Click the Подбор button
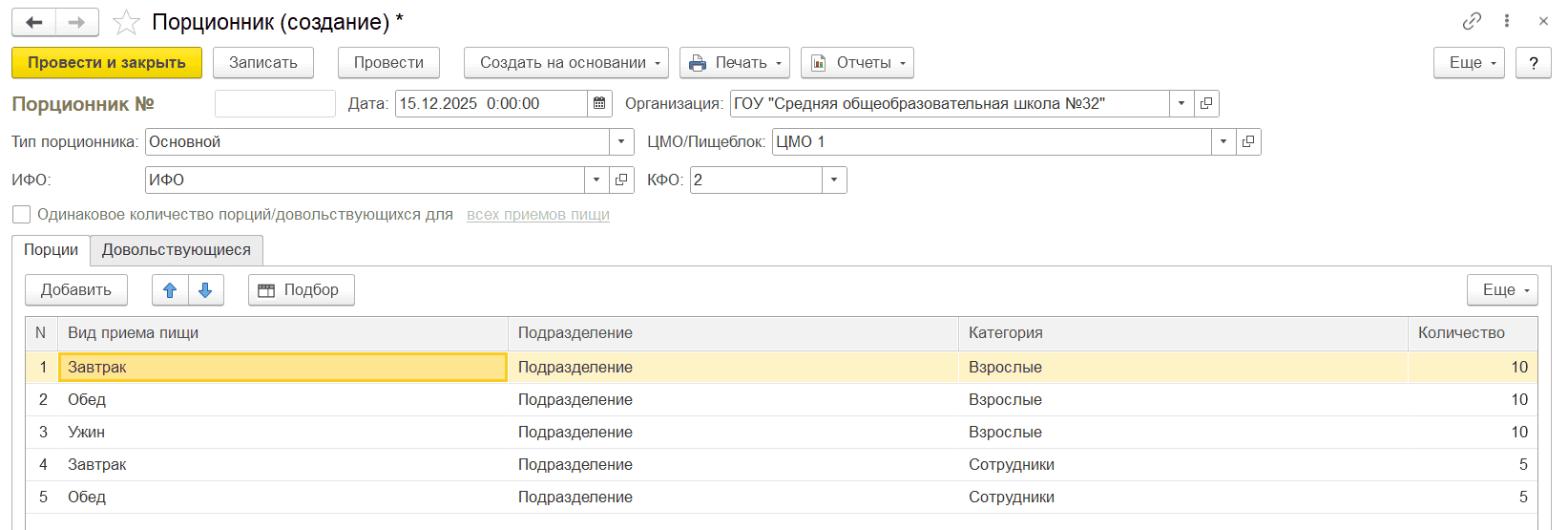The width and height of the screenshot is (1568, 530). tap(301, 290)
